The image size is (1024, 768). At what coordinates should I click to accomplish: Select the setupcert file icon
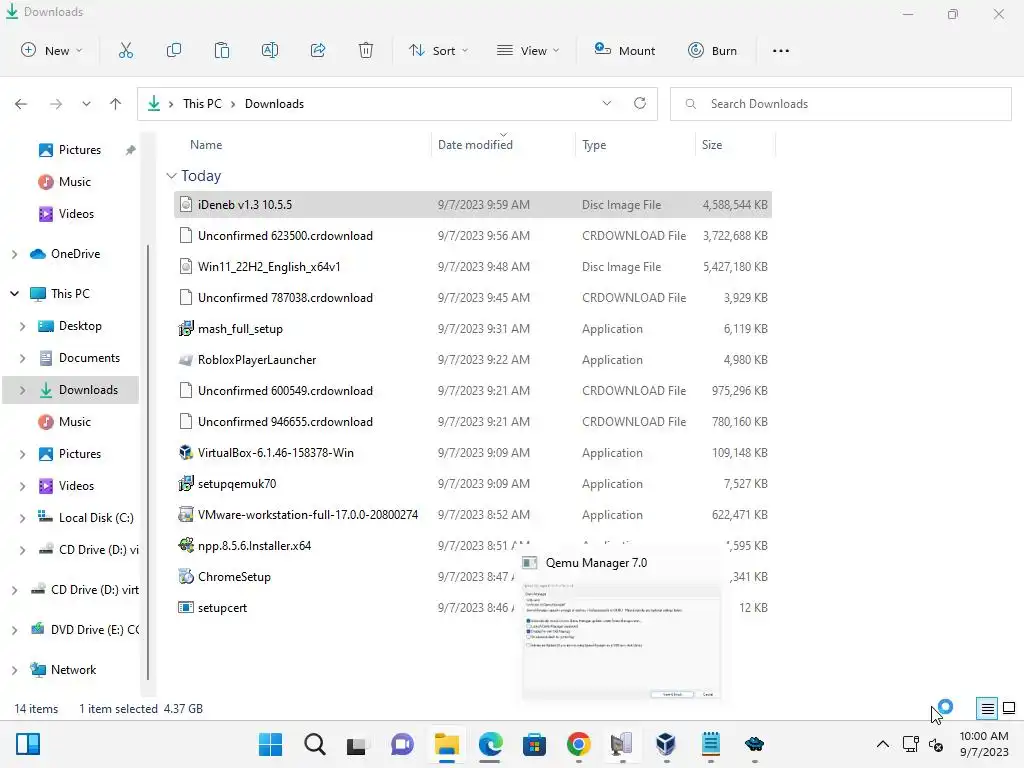pos(186,607)
